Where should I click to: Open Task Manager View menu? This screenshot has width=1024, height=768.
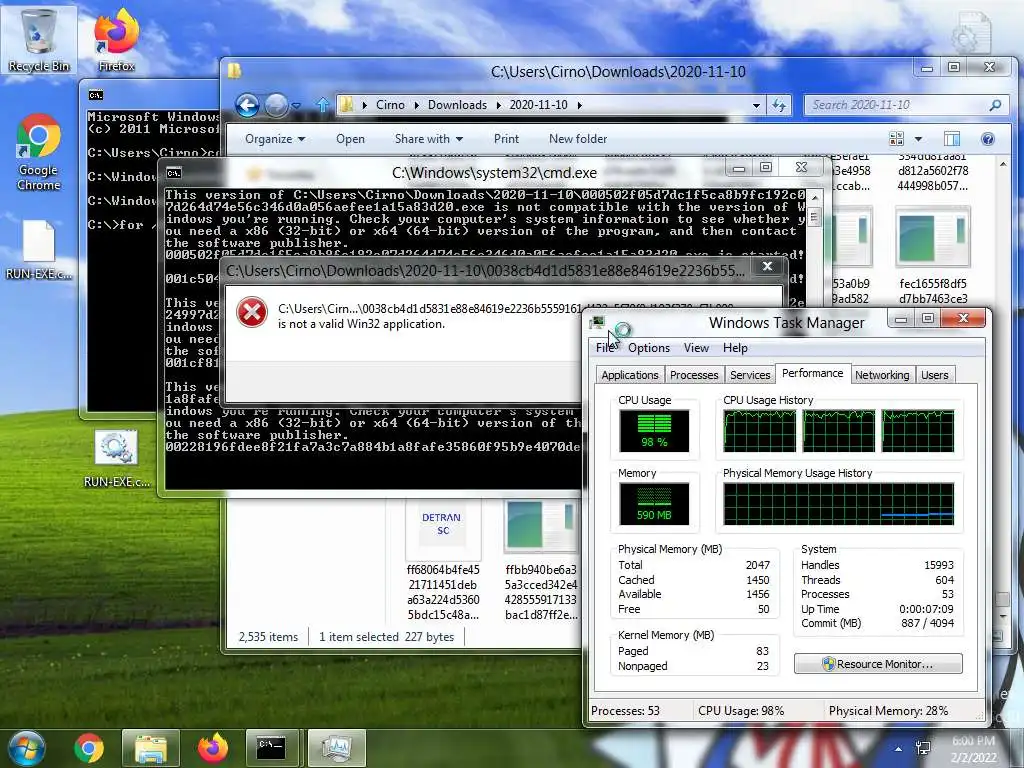click(696, 348)
